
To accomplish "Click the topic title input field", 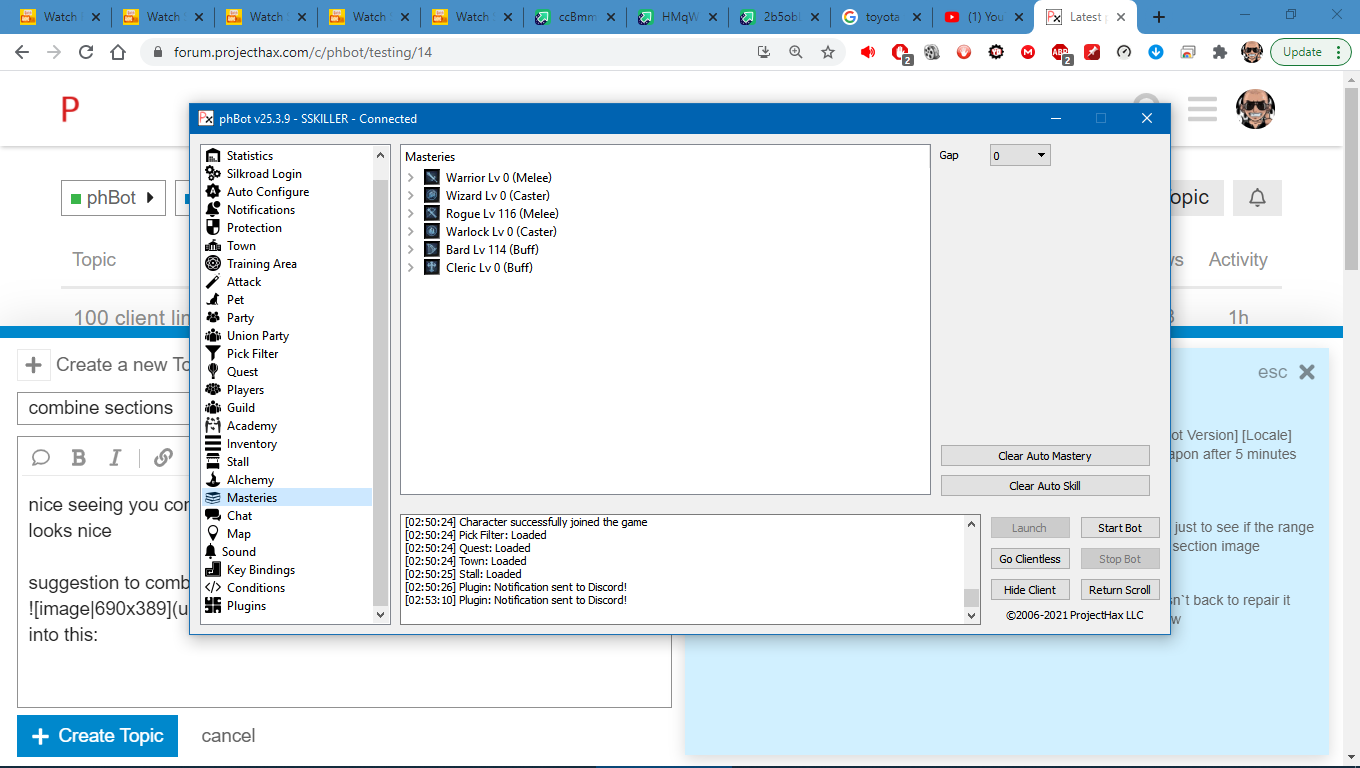I will pyautogui.click(x=100, y=408).
